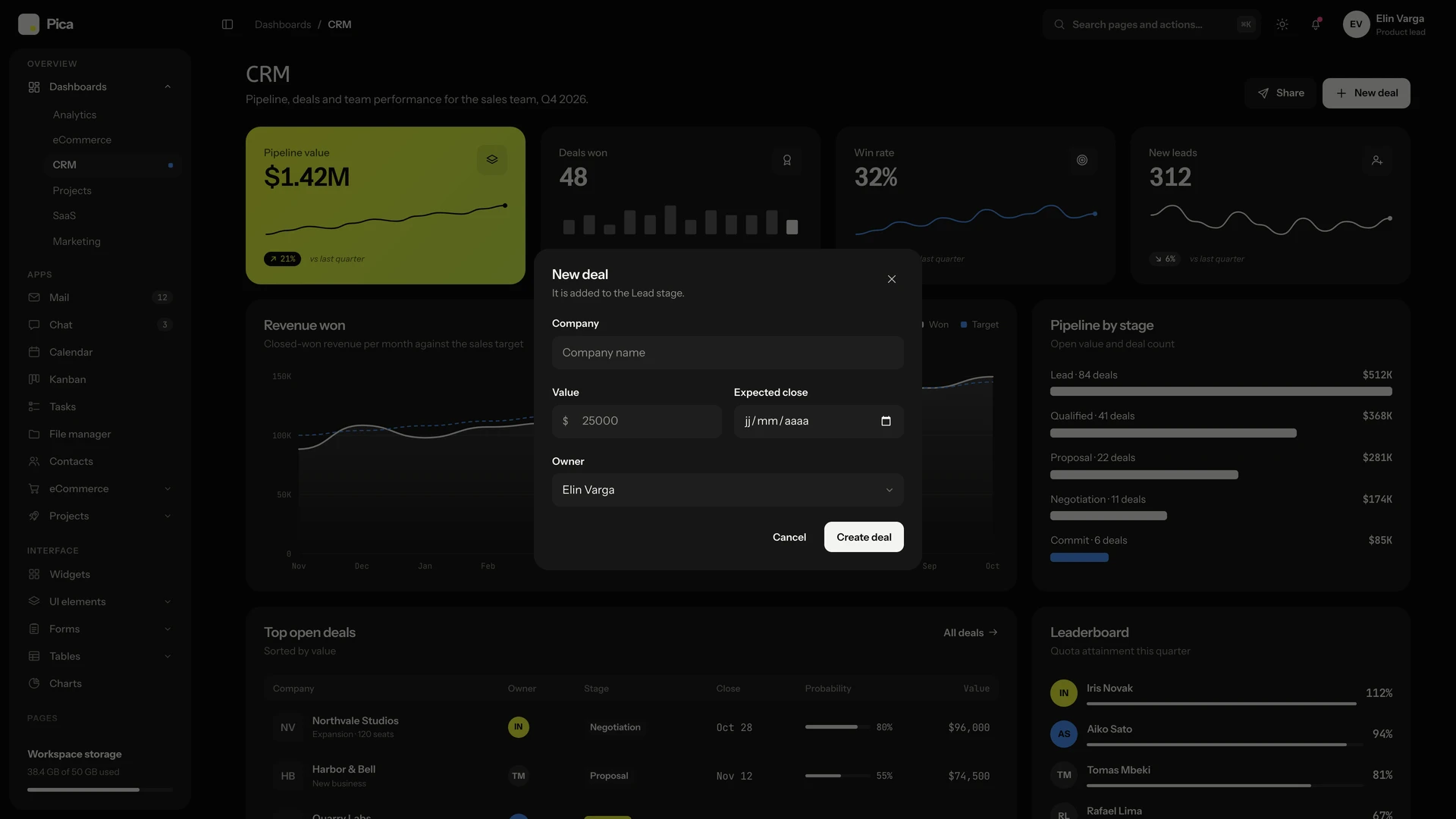This screenshot has width=1456, height=819.
Task: Click the Value column header
Action: click(x=976, y=689)
